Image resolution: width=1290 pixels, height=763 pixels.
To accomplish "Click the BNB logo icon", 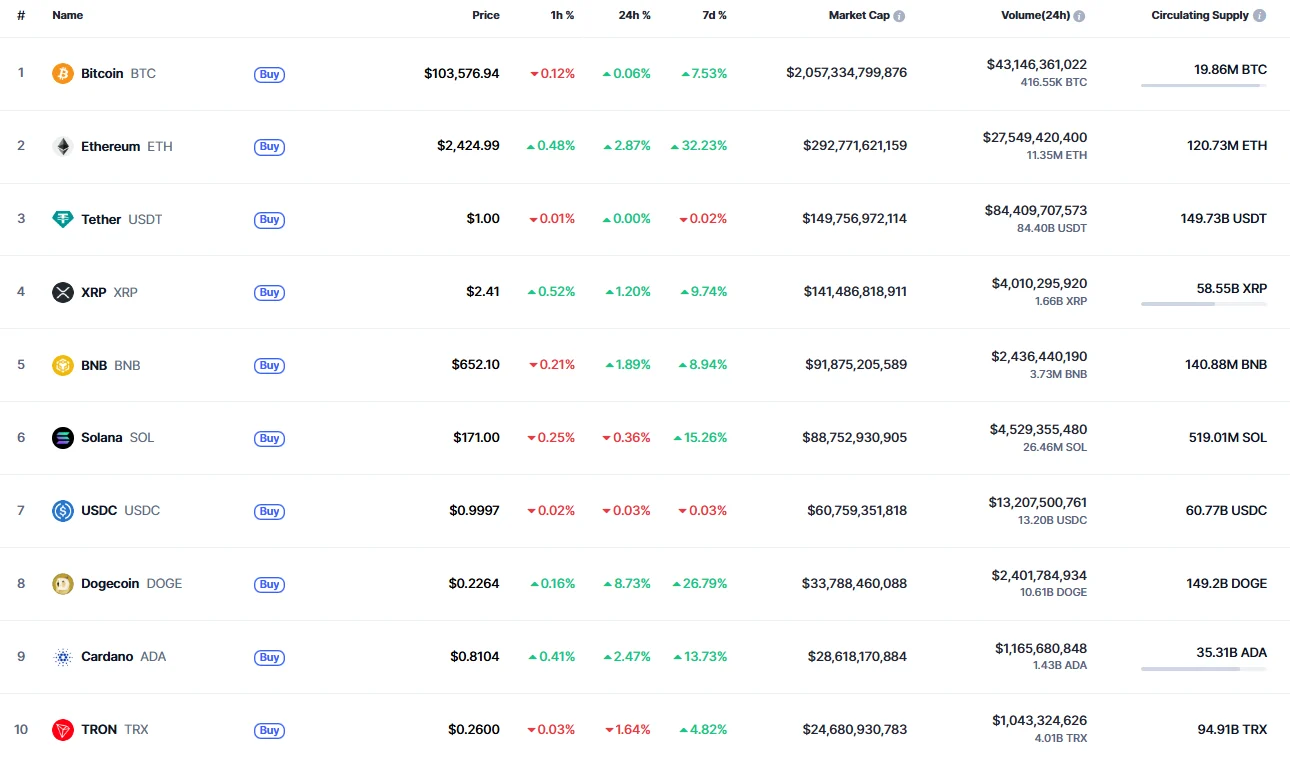I will [63, 365].
